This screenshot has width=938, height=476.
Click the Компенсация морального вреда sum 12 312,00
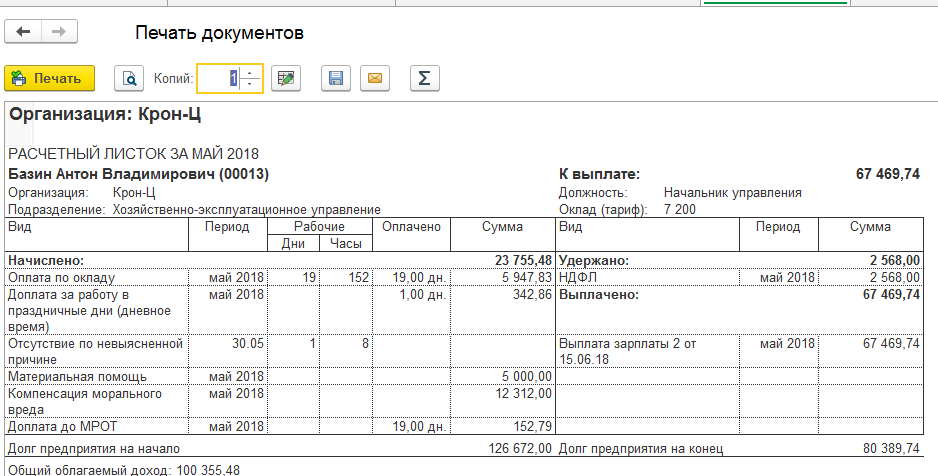523,393
